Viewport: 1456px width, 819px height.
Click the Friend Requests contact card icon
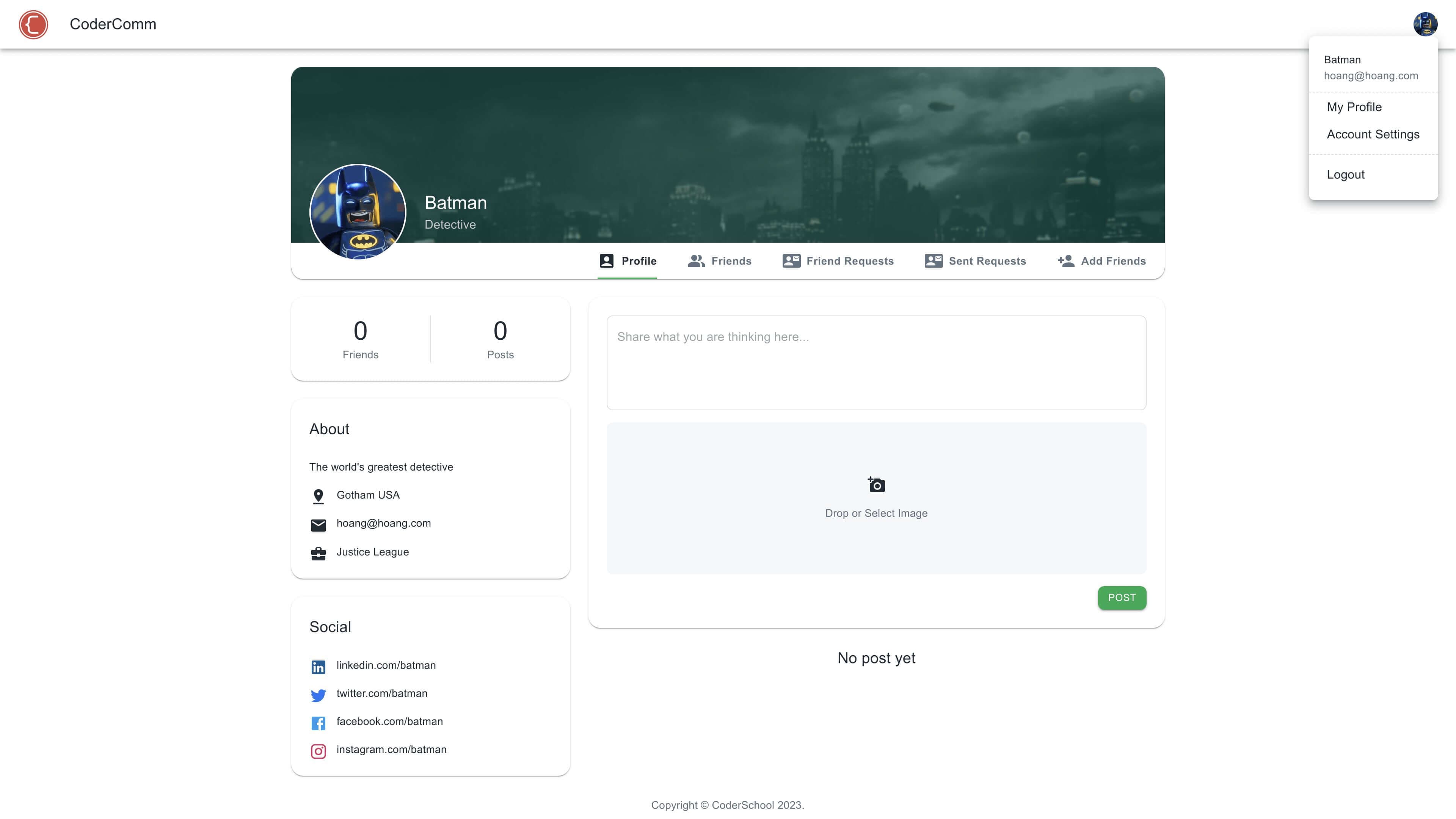click(791, 260)
